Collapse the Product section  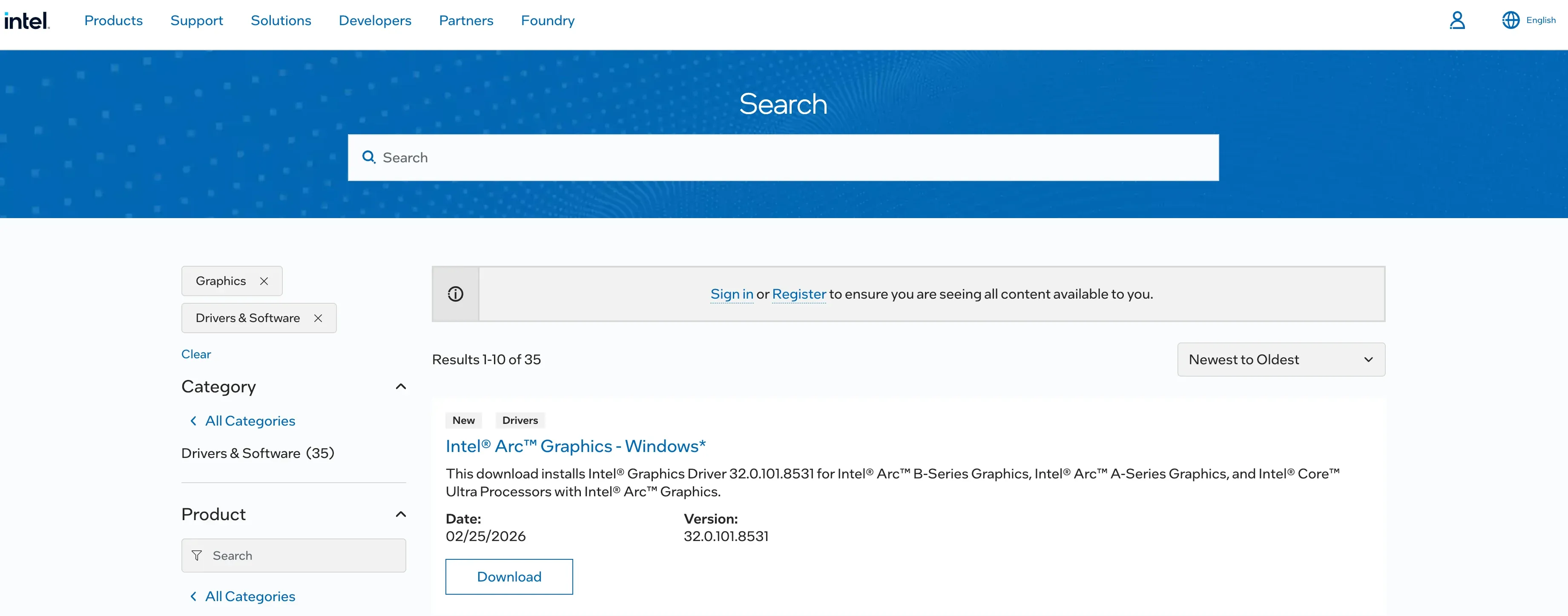pos(401,514)
